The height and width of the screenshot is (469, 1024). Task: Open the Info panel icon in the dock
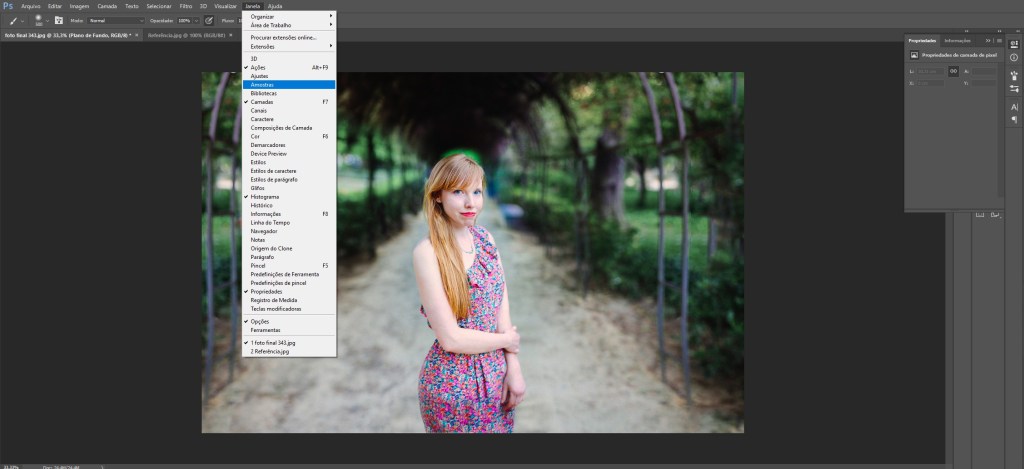pos(1013,57)
